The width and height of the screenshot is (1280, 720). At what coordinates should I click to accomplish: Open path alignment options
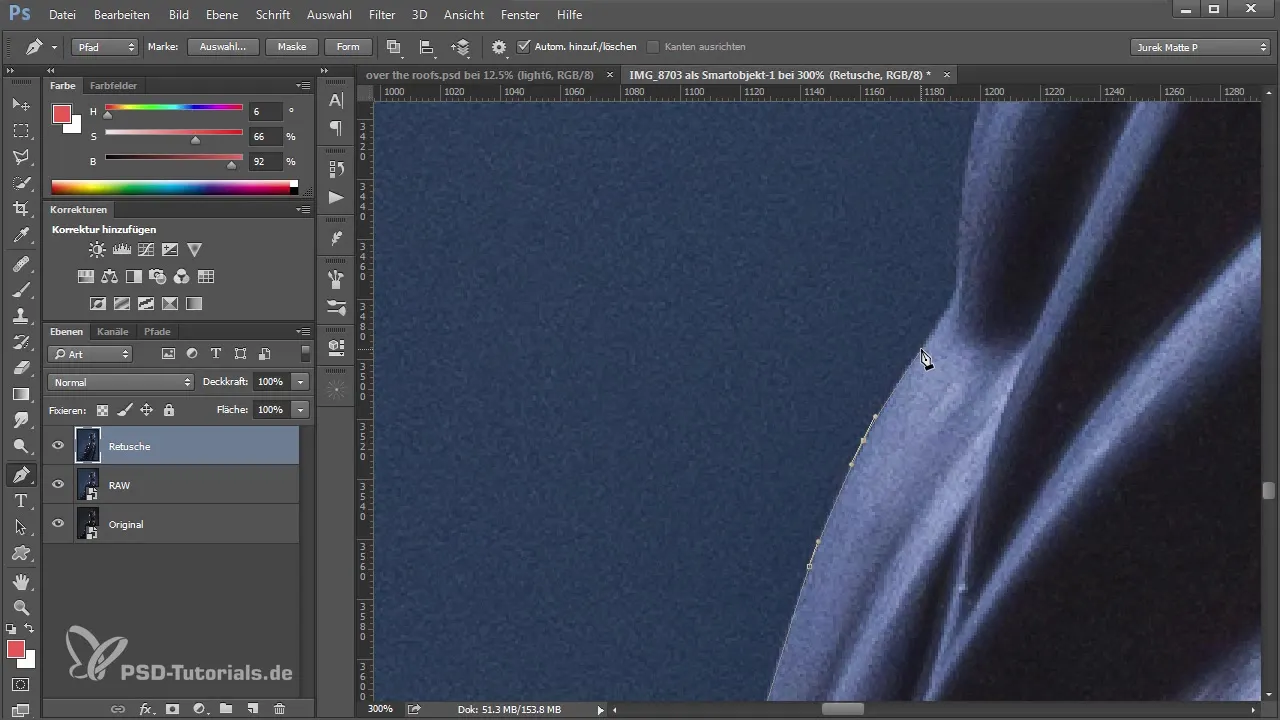427,47
